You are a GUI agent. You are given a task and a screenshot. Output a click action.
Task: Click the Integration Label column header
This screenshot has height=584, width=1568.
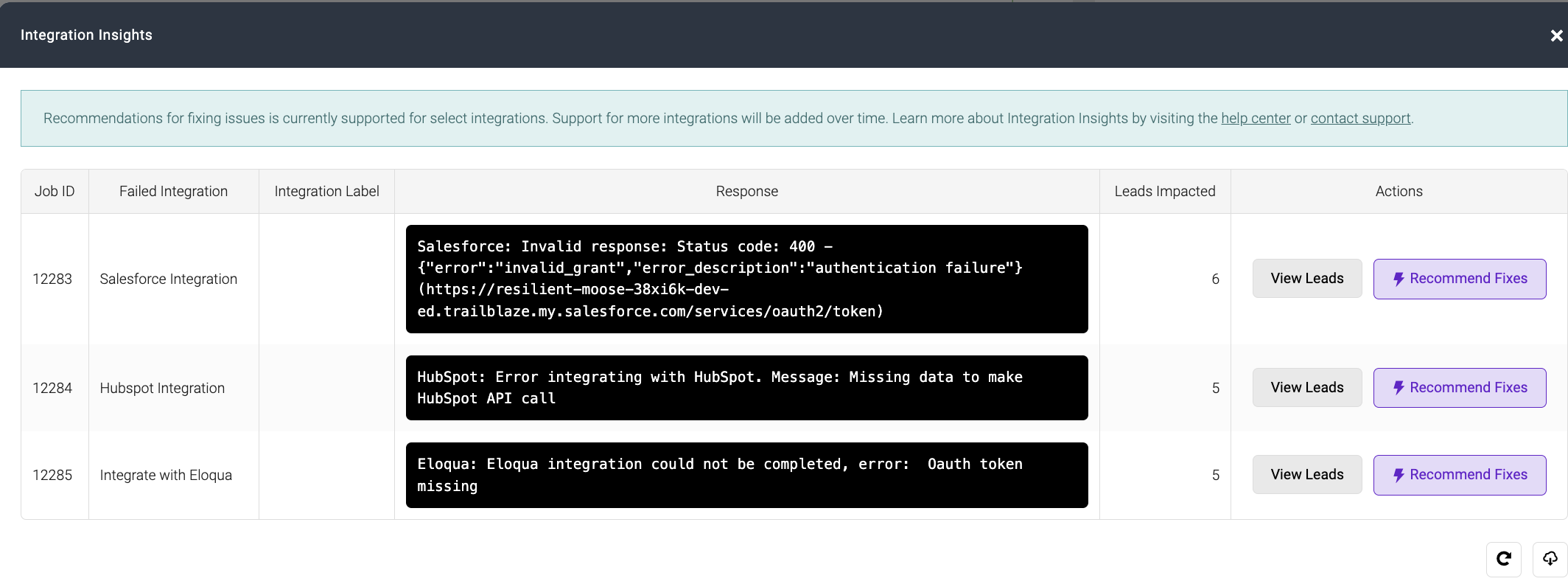(x=326, y=192)
